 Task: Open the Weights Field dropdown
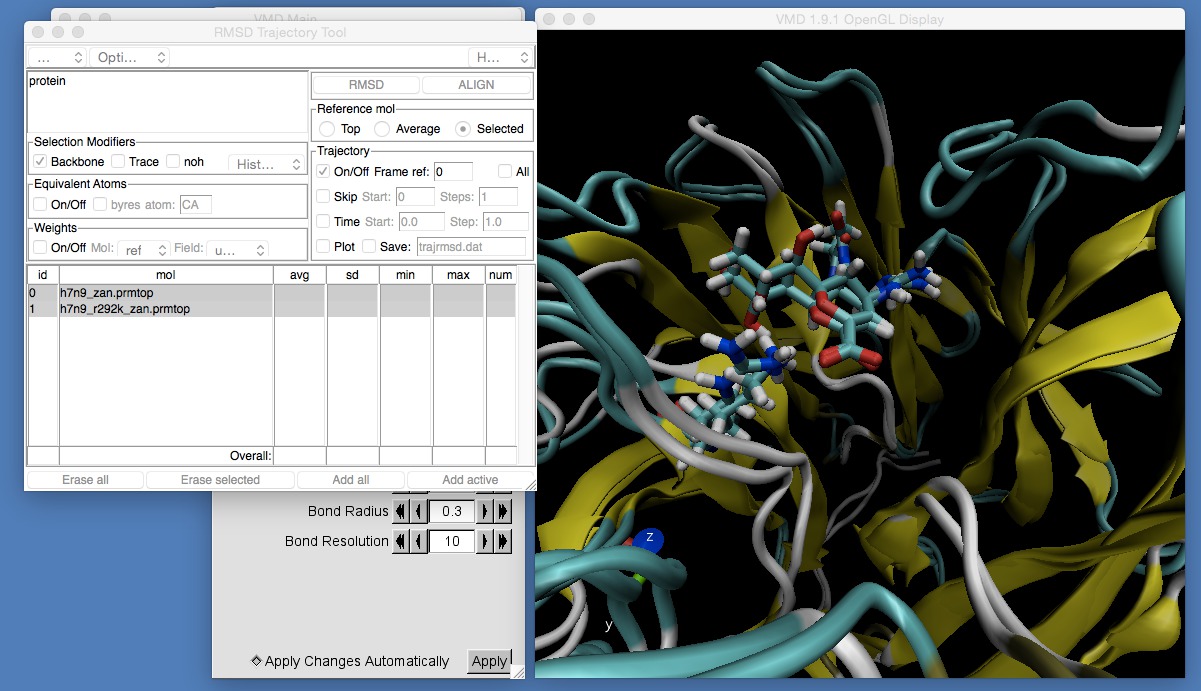[x=239, y=249]
